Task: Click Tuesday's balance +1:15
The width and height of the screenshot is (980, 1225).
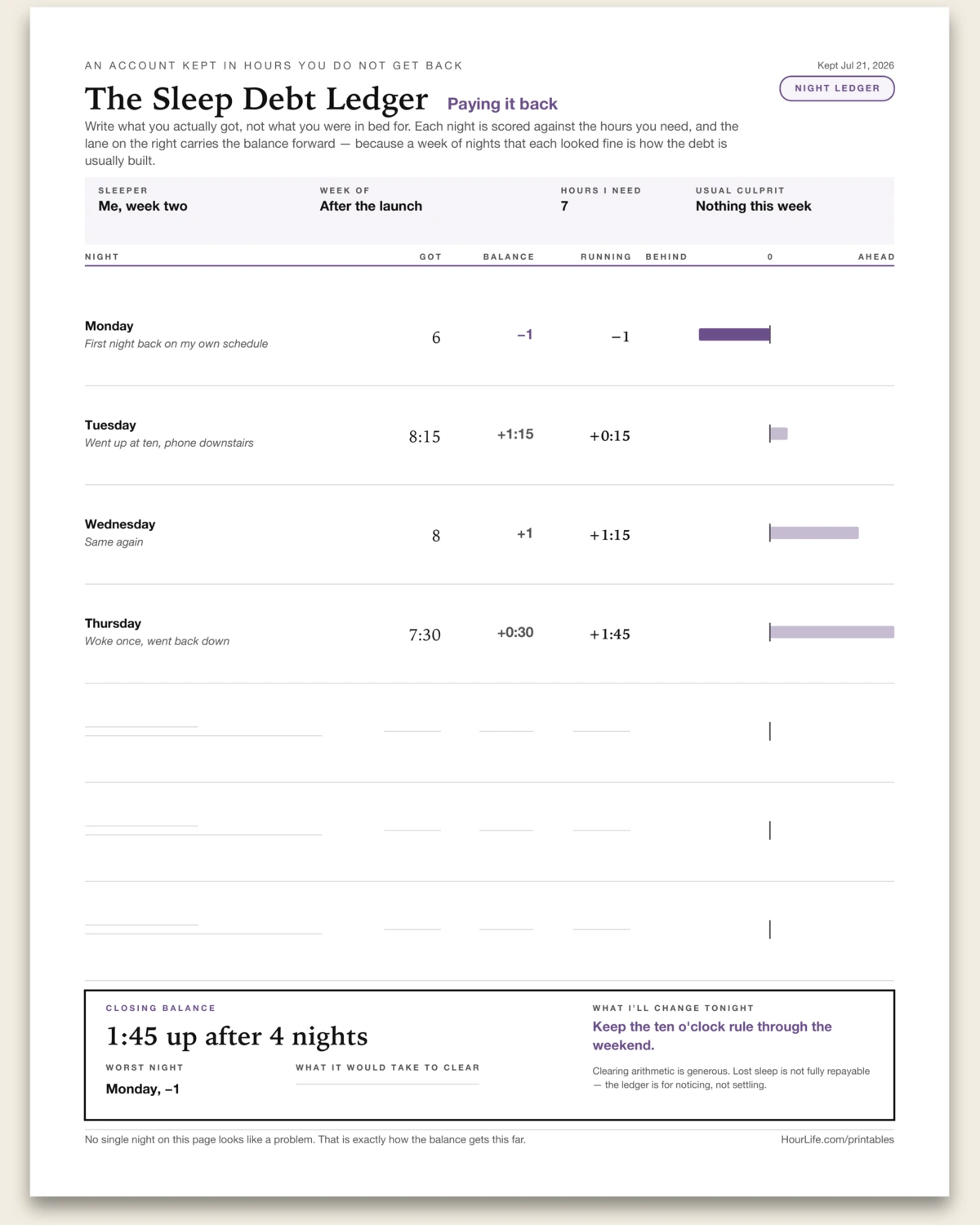Action: coord(515,434)
